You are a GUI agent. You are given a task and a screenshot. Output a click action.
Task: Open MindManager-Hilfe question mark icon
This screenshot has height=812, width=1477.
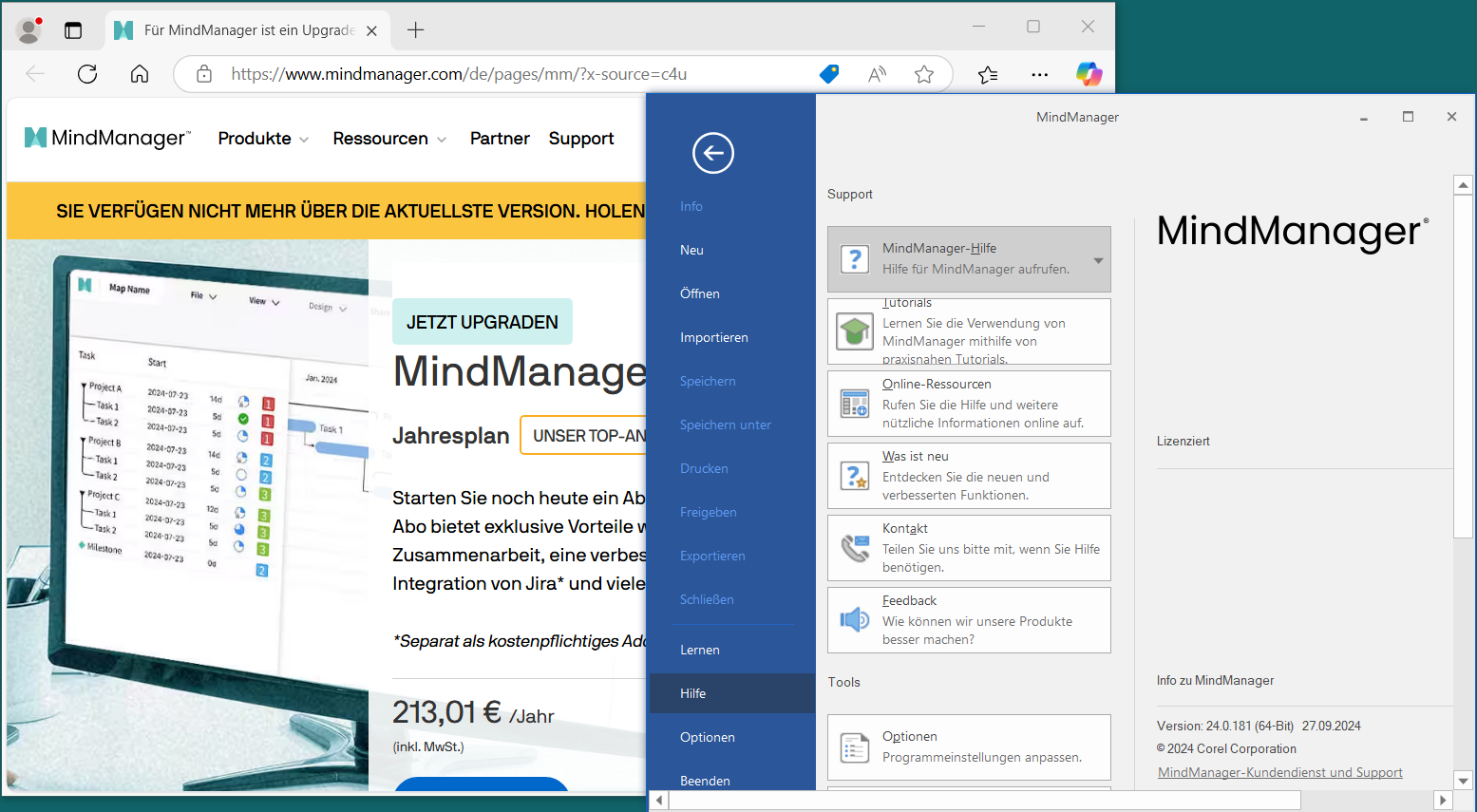pos(855,259)
